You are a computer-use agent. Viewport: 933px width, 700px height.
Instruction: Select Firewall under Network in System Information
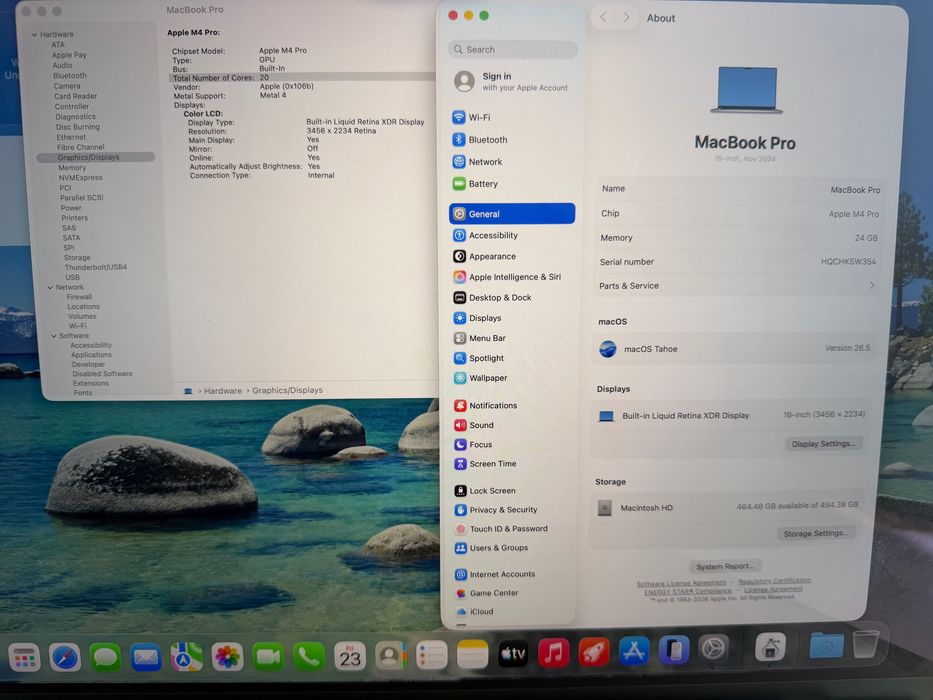(x=79, y=296)
